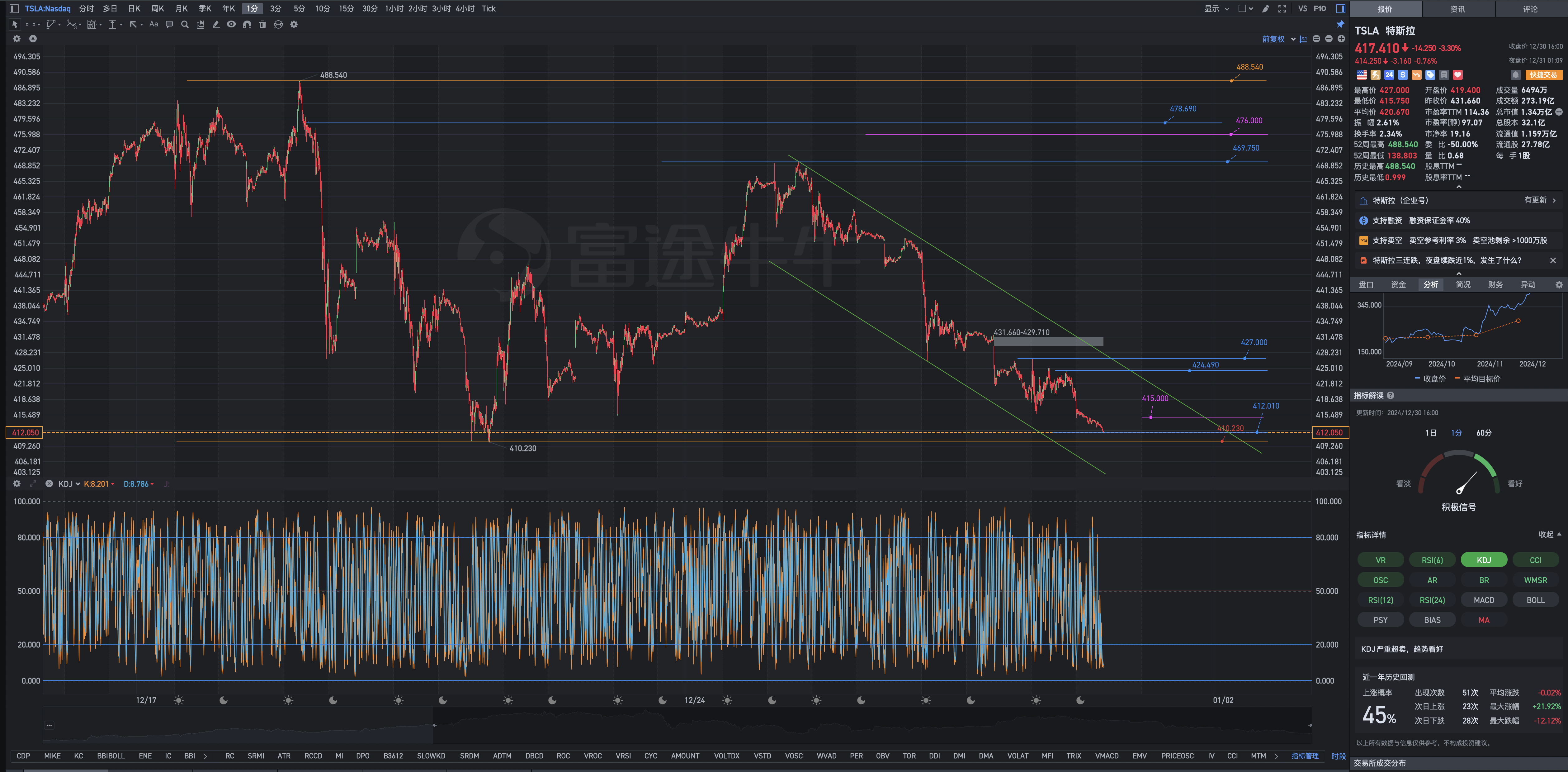Screen dimensions: 1568x772
Task: Add TSLA to favorites with heart icon
Action: (1458, 74)
